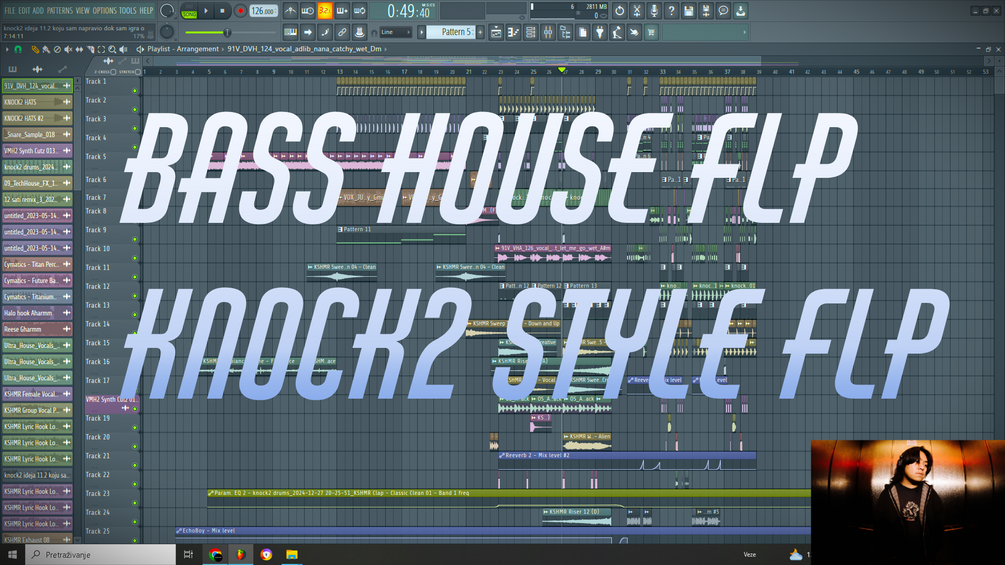Click the stamp icon in toolbar

click(360, 32)
